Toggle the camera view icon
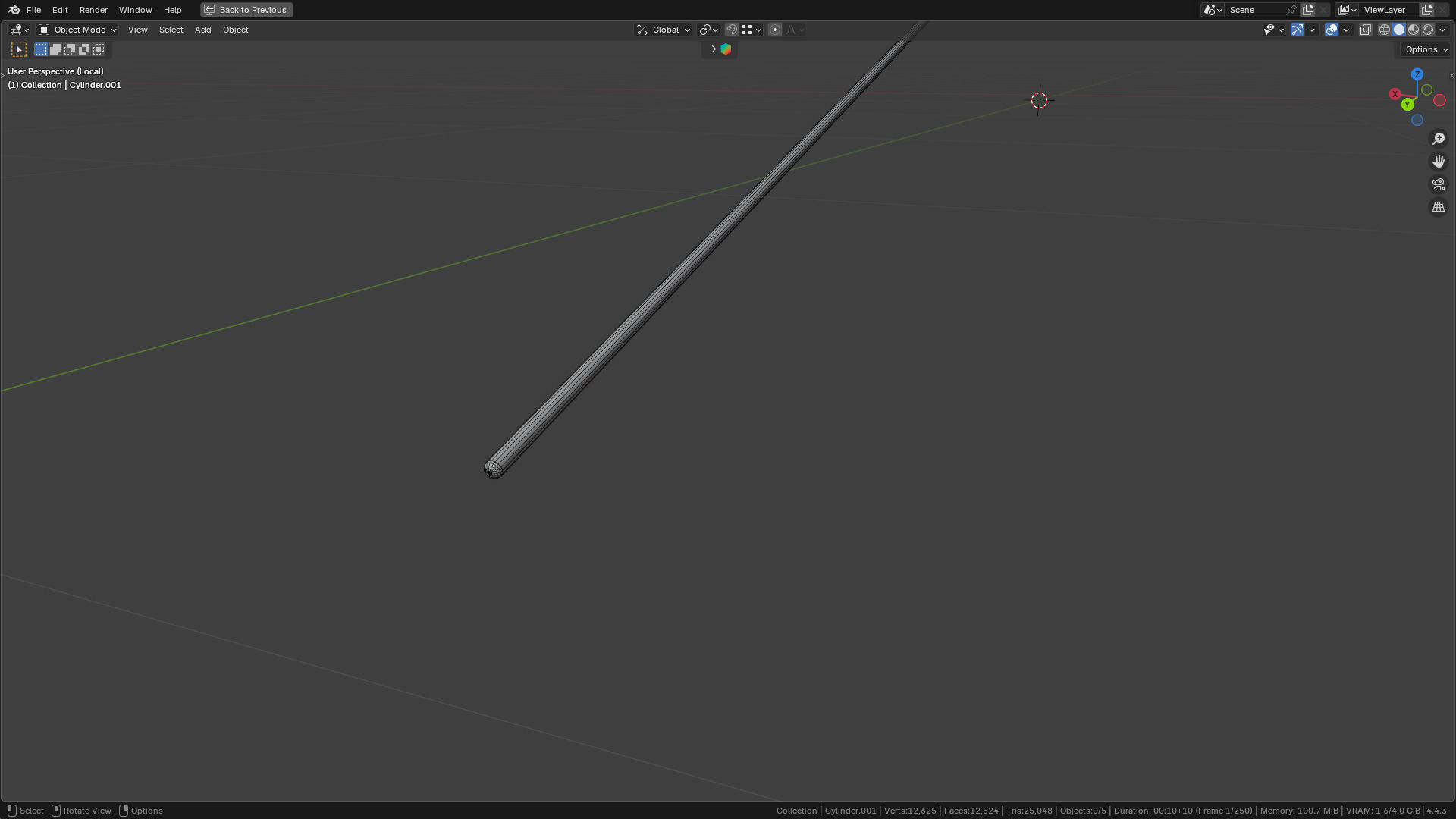The width and height of the screenshot is (1456, 819). click(1439, 184)
